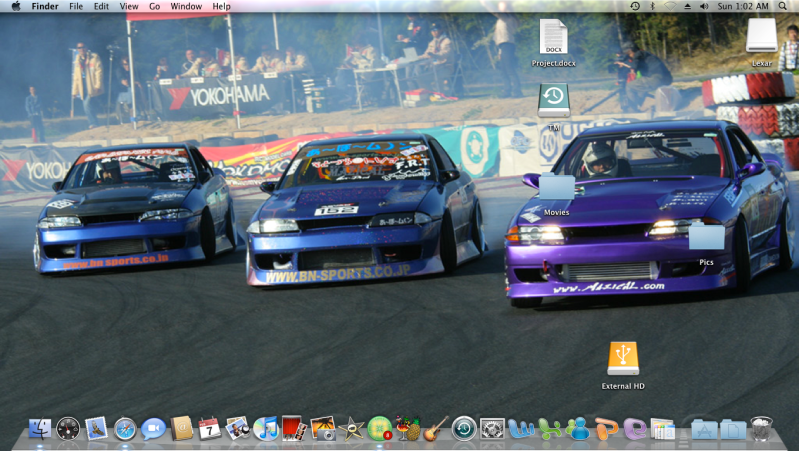Click the Time Machine menu bar icon
Image resolution: width=799 pixels, height=451 pixels.
(x=635, y=6)
